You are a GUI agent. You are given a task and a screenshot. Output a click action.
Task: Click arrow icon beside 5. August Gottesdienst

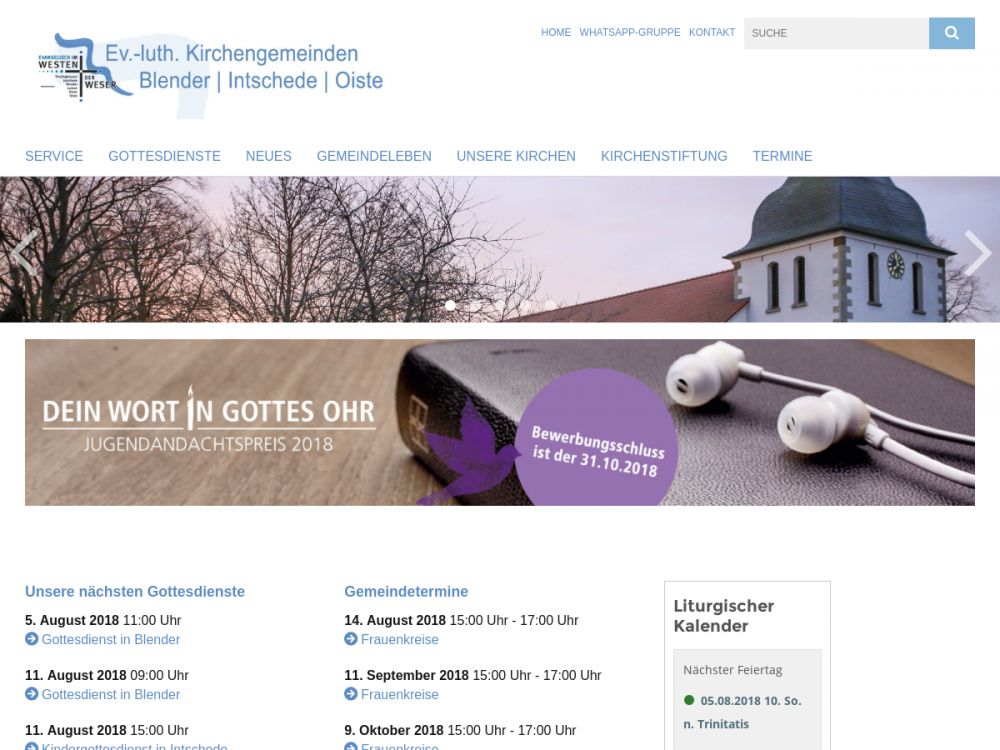[31, 640]
